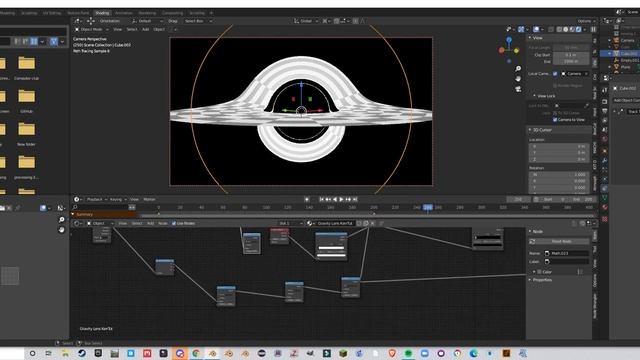Click the Clip End value field
Viewport: 640px width, 360px height.
coord(571,61)
